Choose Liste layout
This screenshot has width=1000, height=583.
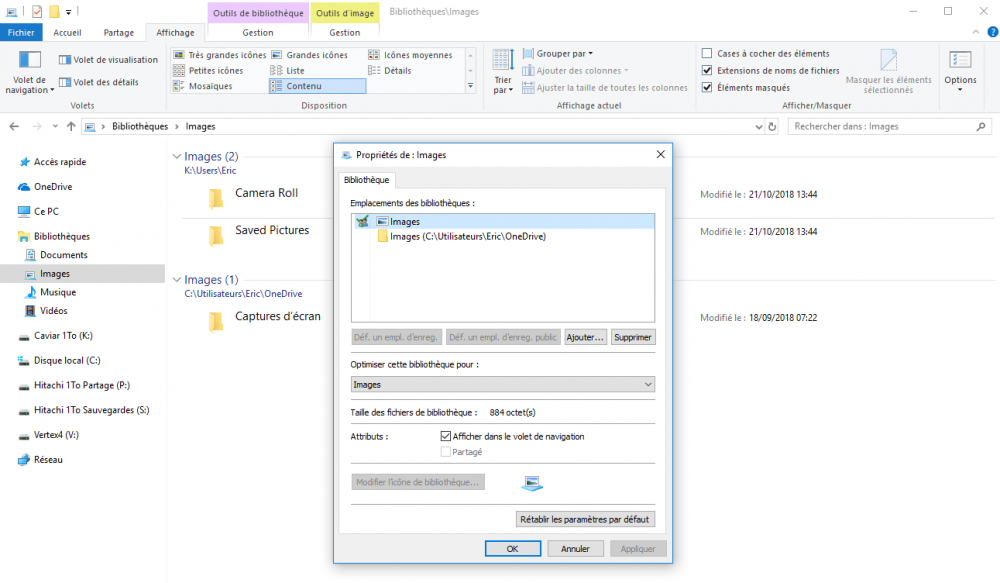(x=288, y=70)
